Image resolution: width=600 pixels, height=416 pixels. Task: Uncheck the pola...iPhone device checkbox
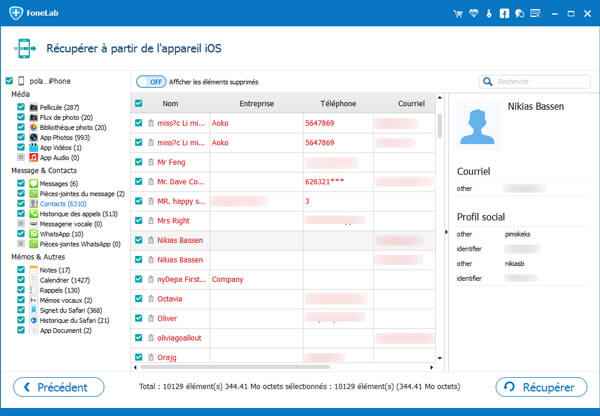click(9, 81)
